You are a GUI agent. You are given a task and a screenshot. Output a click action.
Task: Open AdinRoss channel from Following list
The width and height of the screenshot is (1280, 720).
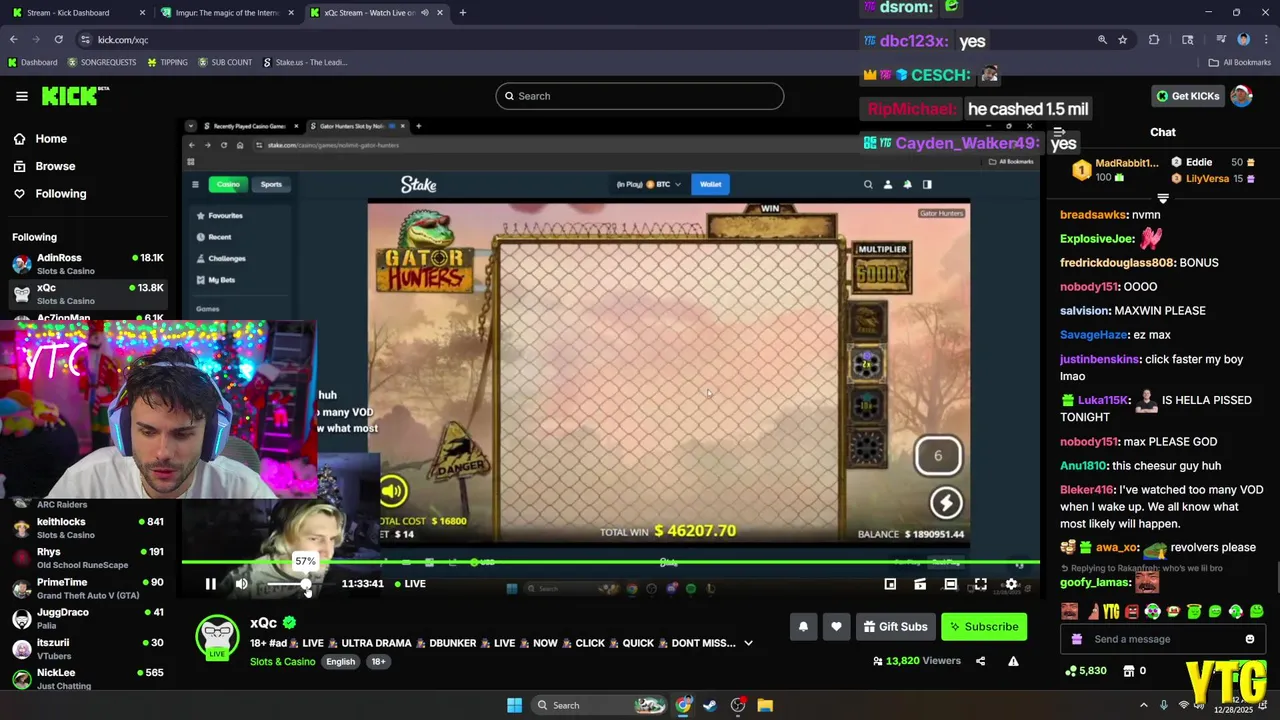(88, 264)
